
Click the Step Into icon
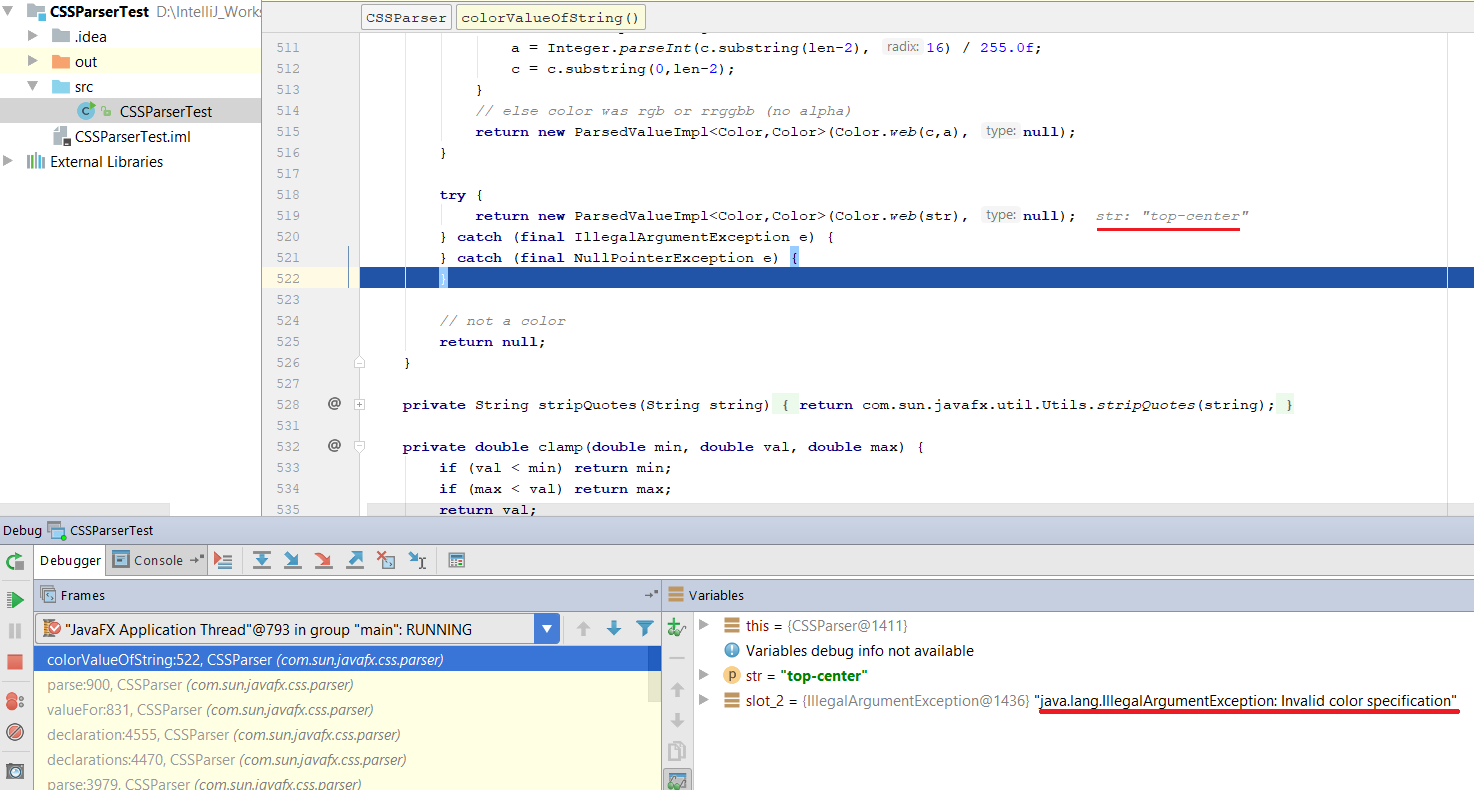pos(293,560)
